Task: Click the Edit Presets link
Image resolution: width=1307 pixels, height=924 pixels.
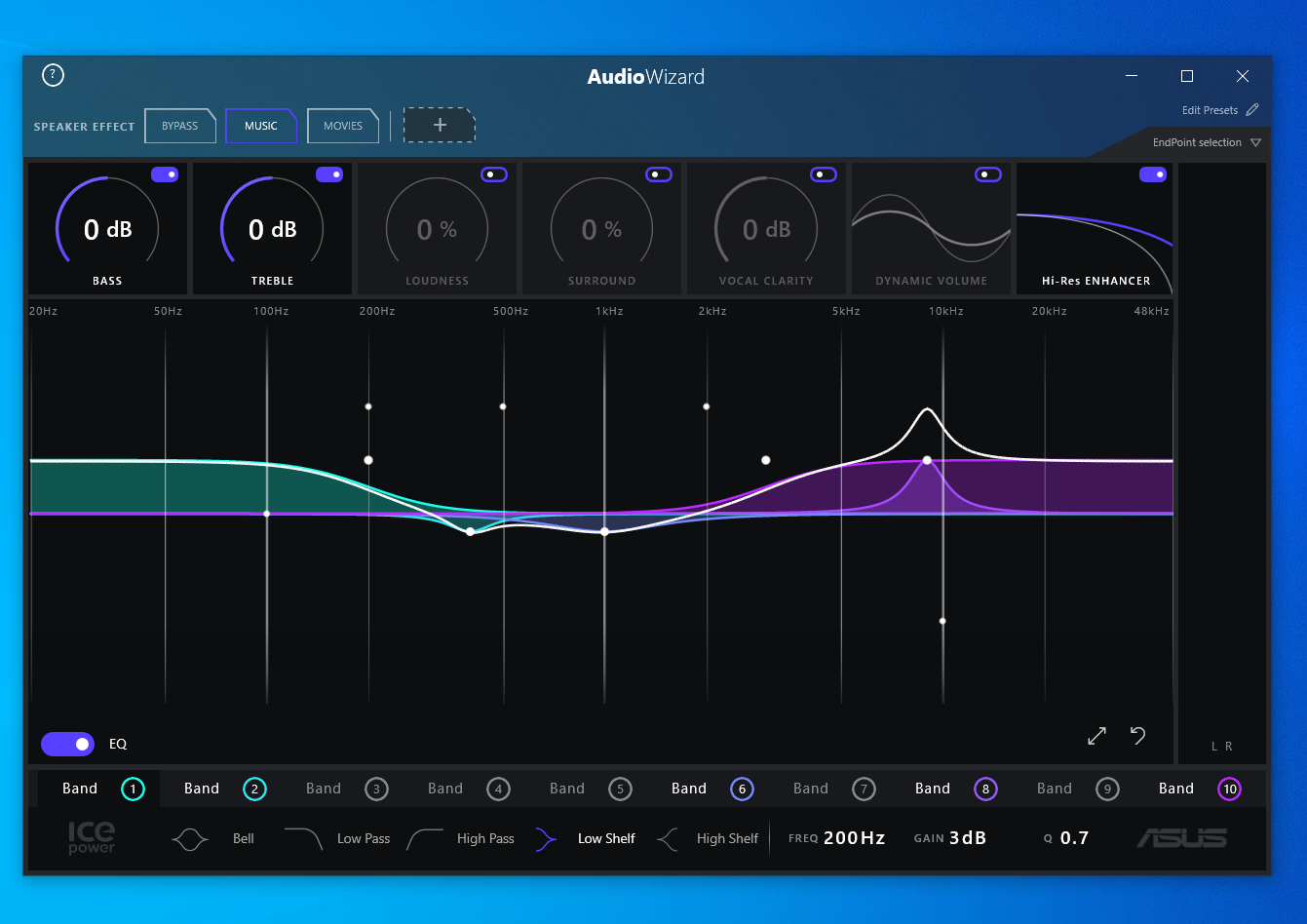Action: (1210, 110)
